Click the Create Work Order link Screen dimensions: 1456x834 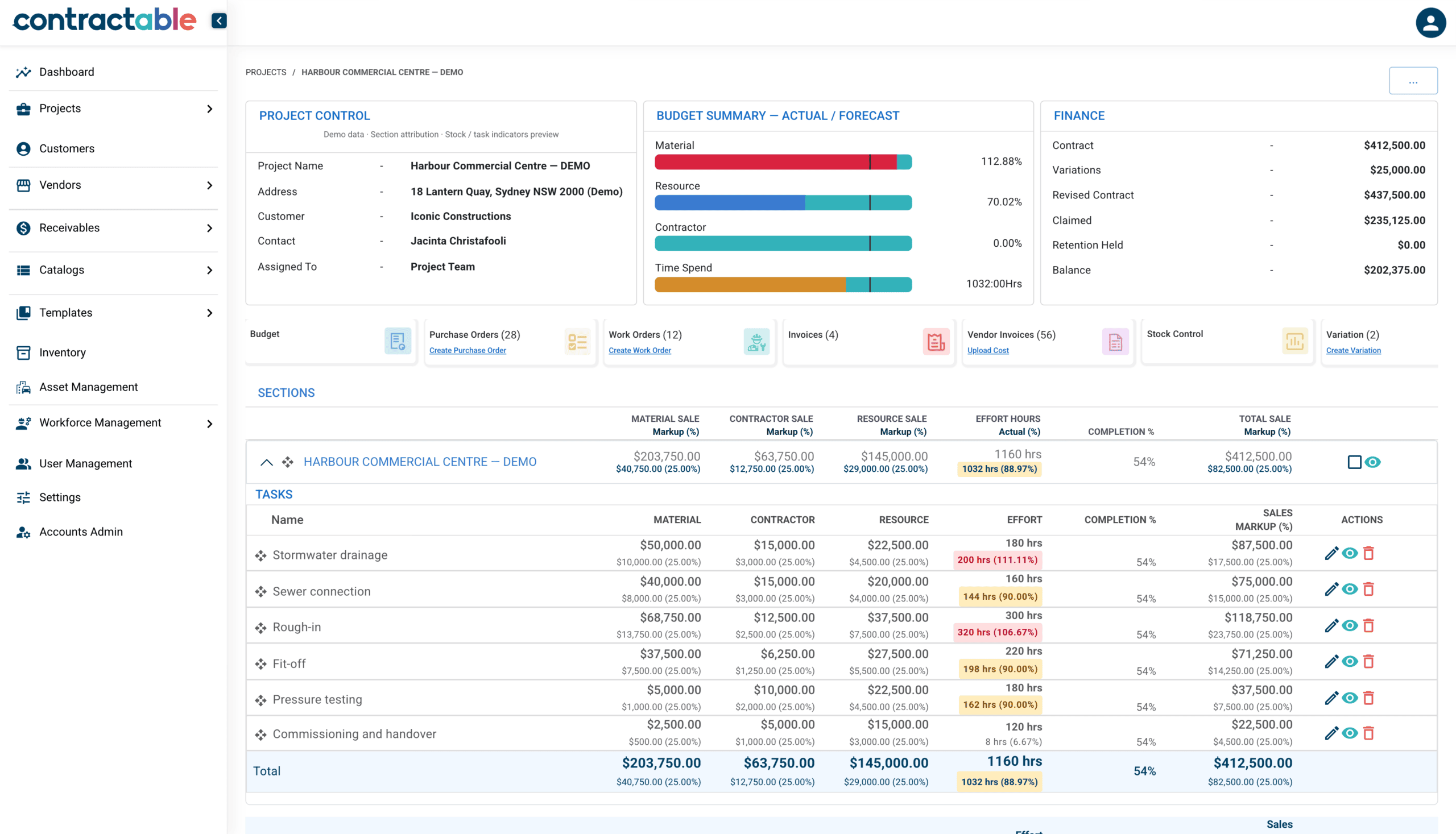(639, 351)
